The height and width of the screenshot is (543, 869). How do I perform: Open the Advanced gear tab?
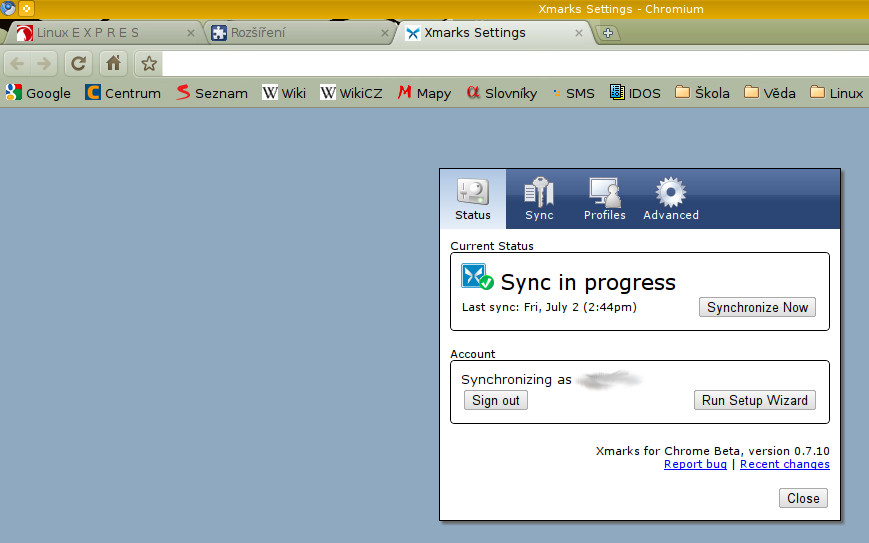pyautogui.click(x=671, y=199)
